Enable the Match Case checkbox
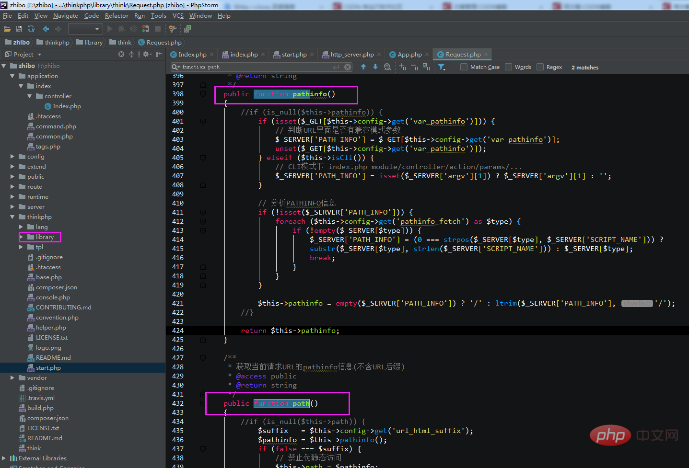 coord(464,67)
